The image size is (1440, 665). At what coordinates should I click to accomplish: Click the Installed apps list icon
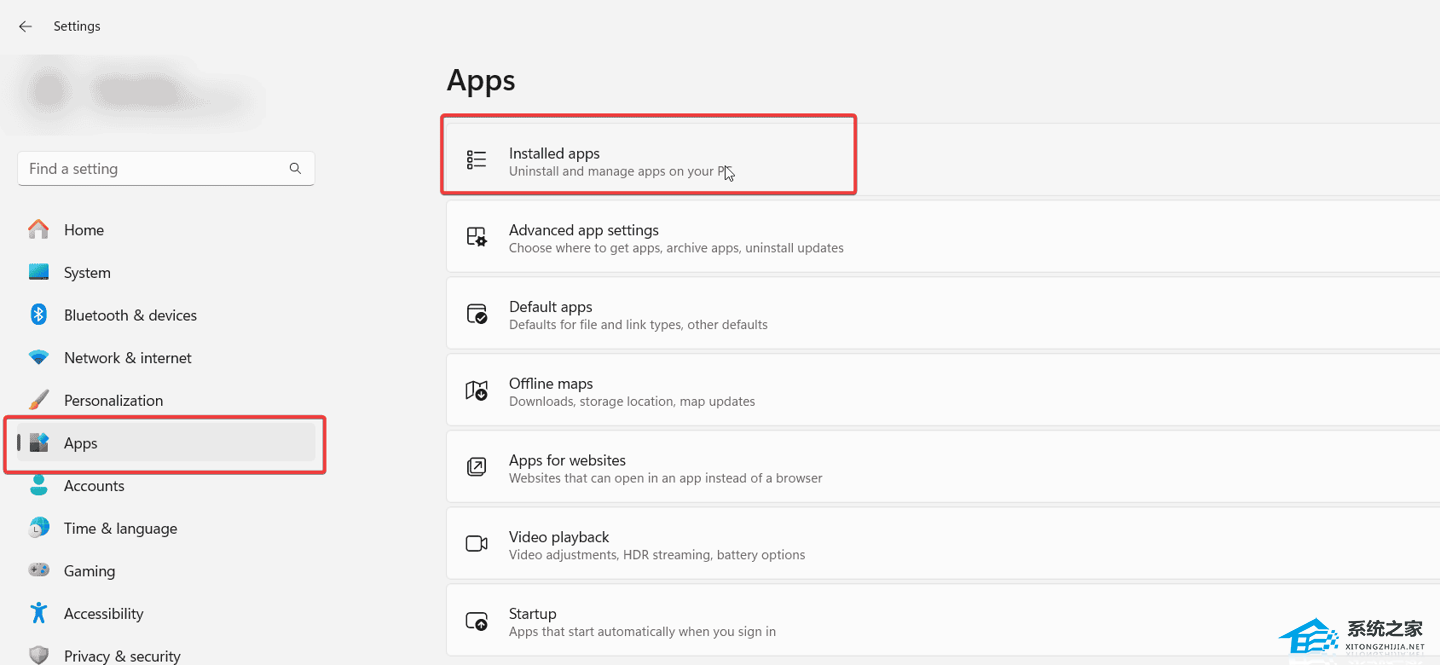tap(477, 160)
